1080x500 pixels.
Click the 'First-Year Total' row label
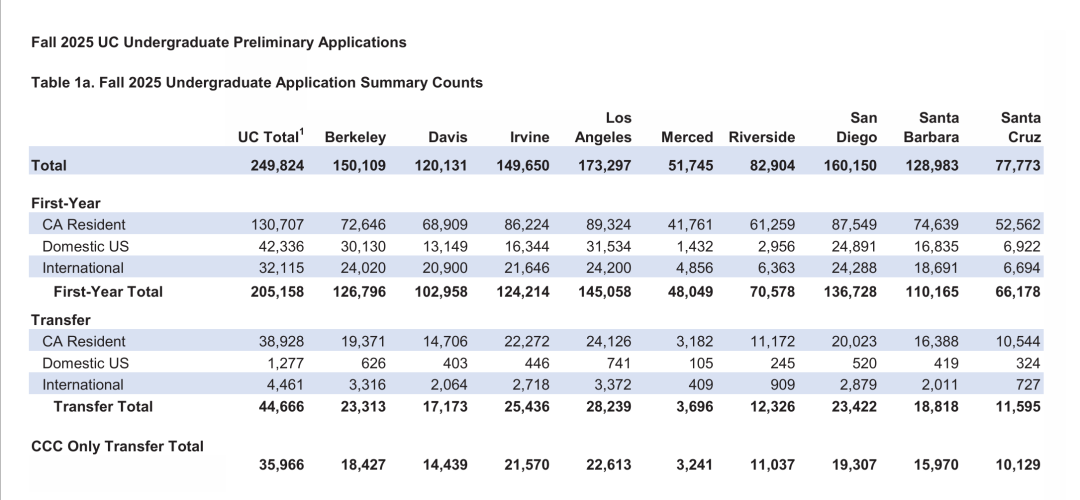(x=108, y=291)
